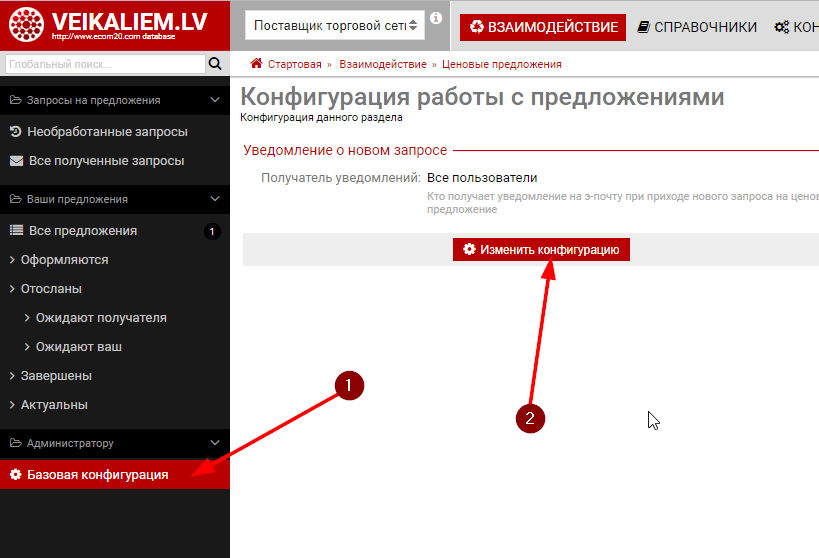Select Базовая конфигурация in sidebar

97,474
